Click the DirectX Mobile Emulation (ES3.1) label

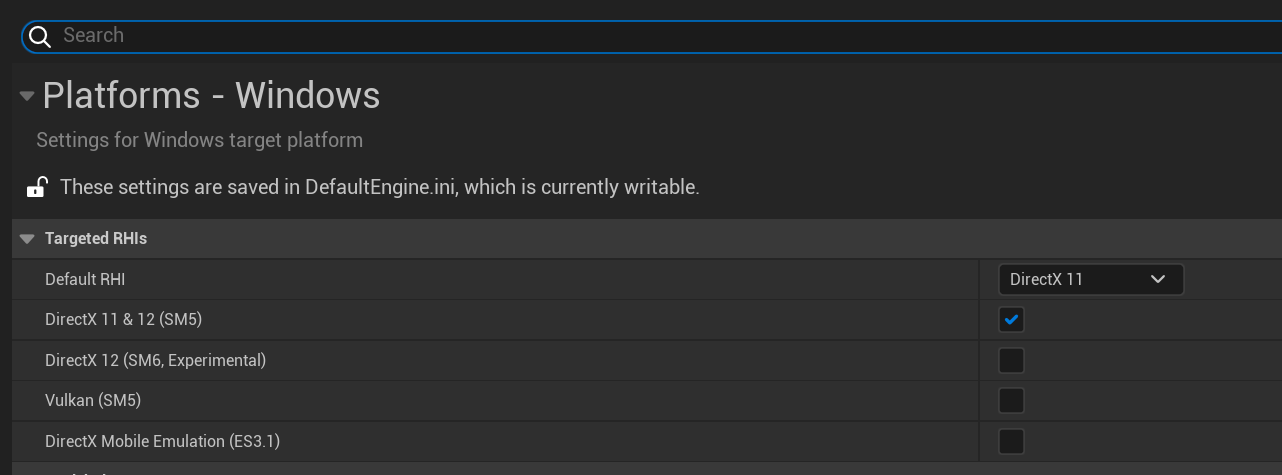[x=162, y=441]
